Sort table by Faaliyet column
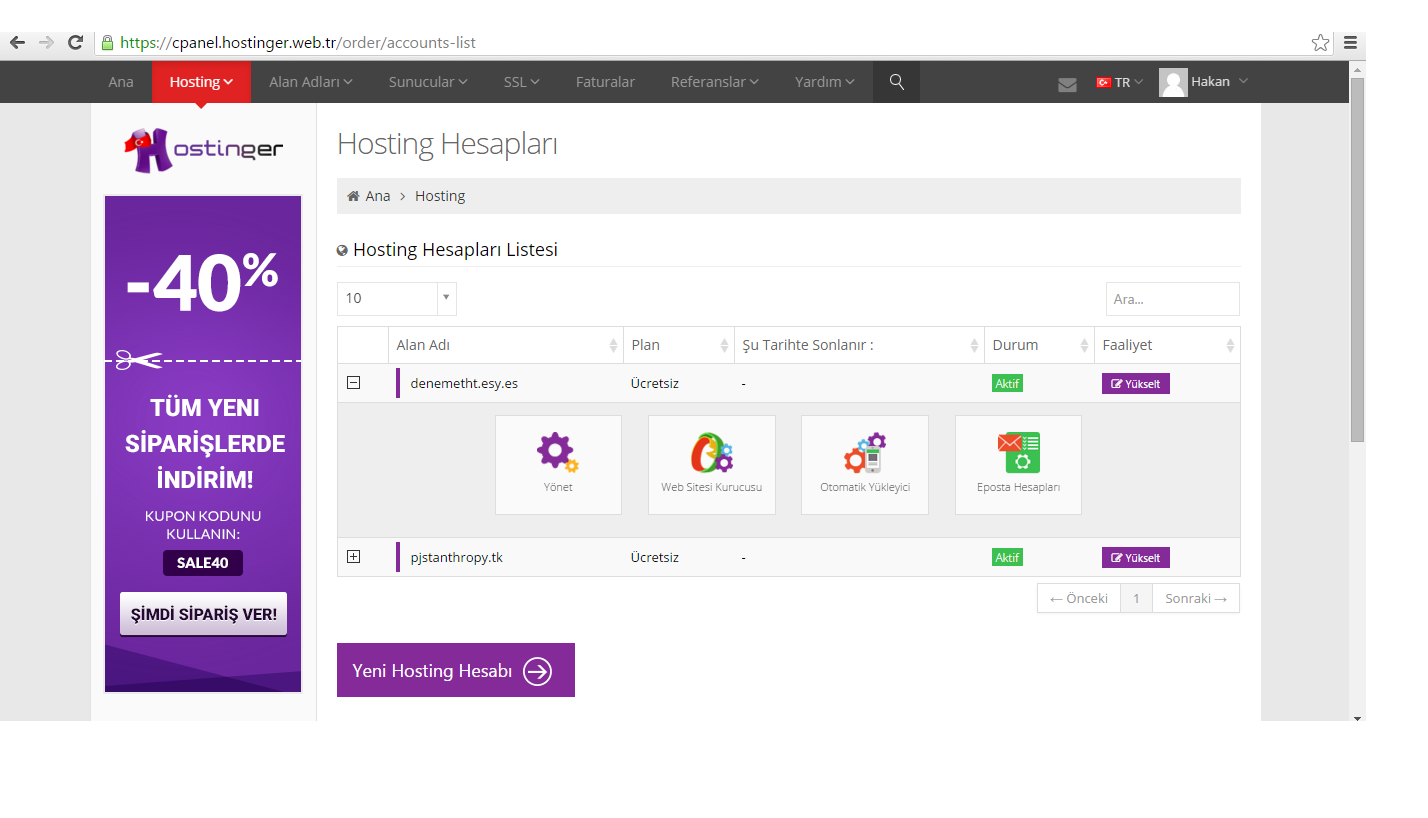This screenshot has height=818, width=1428. click(x=1167, y=345)
